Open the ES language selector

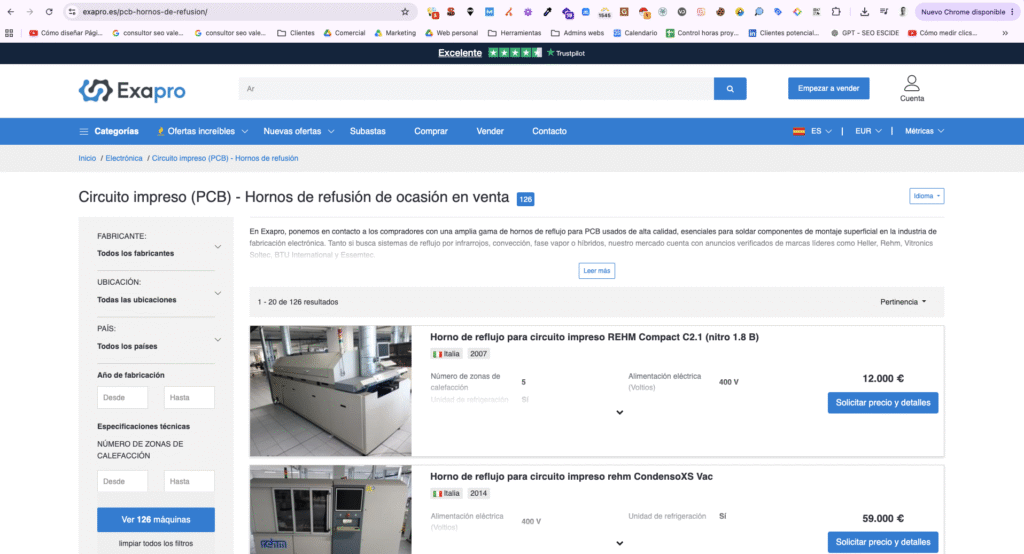pos(821,131)
